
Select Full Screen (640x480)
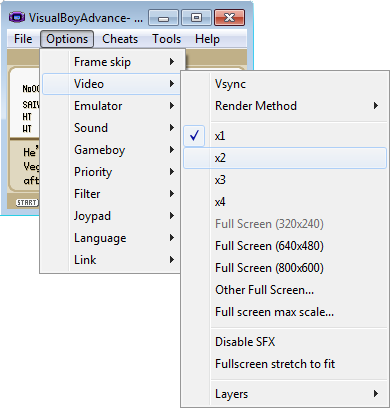click(285, 246)
